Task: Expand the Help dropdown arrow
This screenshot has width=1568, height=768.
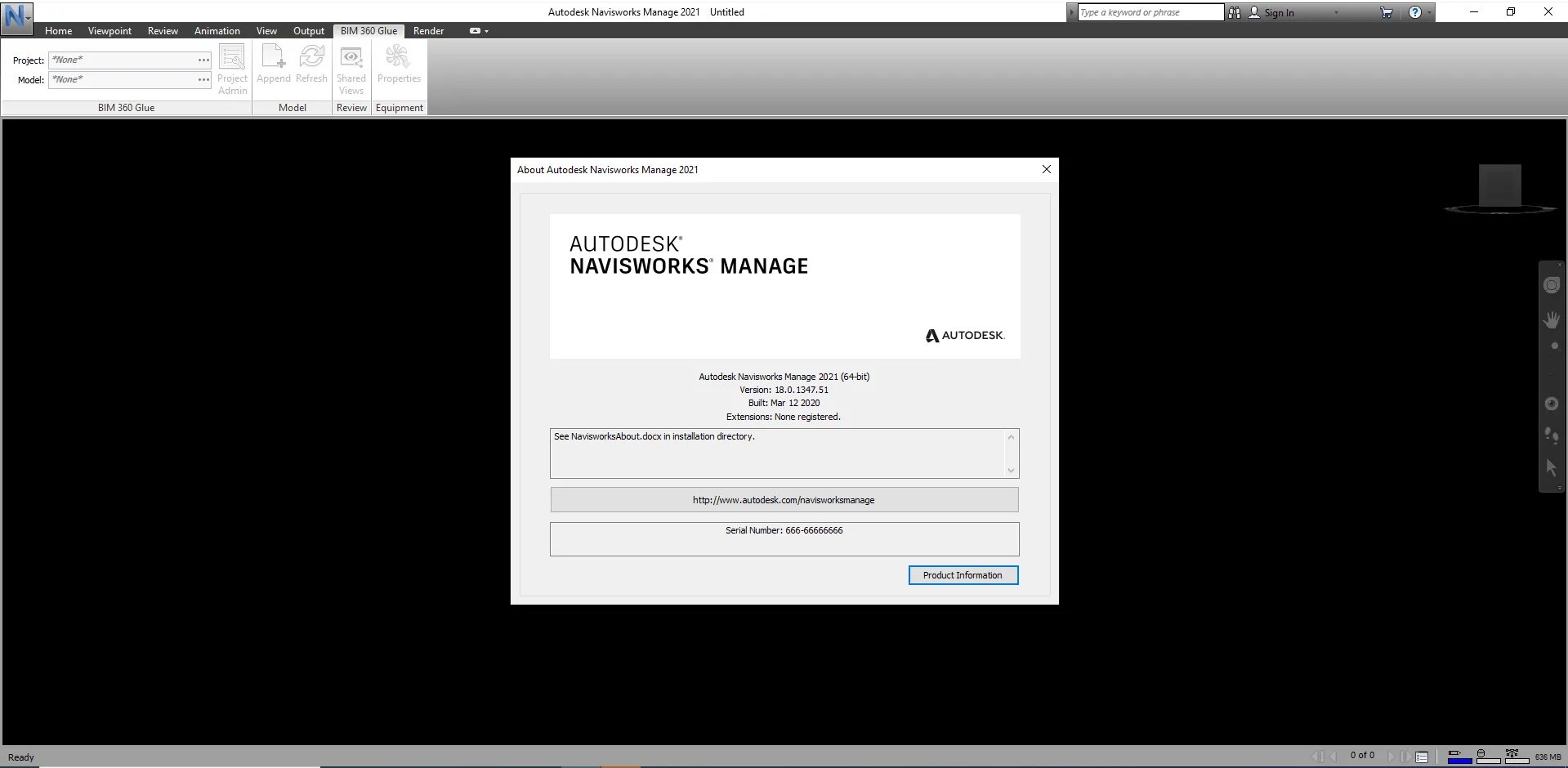Action: 1429,12
